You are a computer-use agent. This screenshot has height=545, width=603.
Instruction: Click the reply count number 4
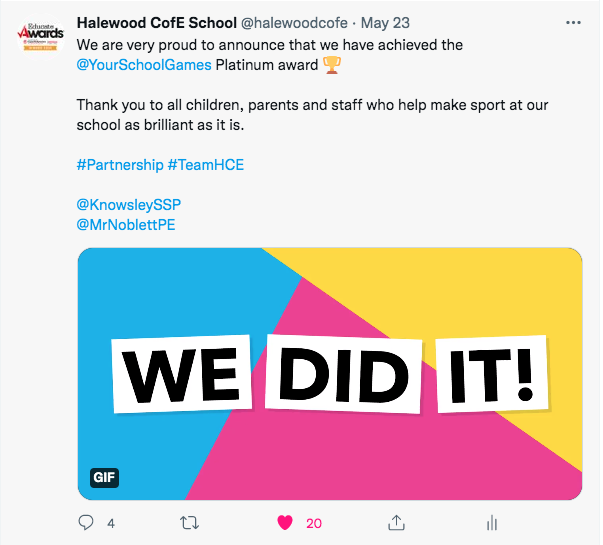click(x=111, y=522)
